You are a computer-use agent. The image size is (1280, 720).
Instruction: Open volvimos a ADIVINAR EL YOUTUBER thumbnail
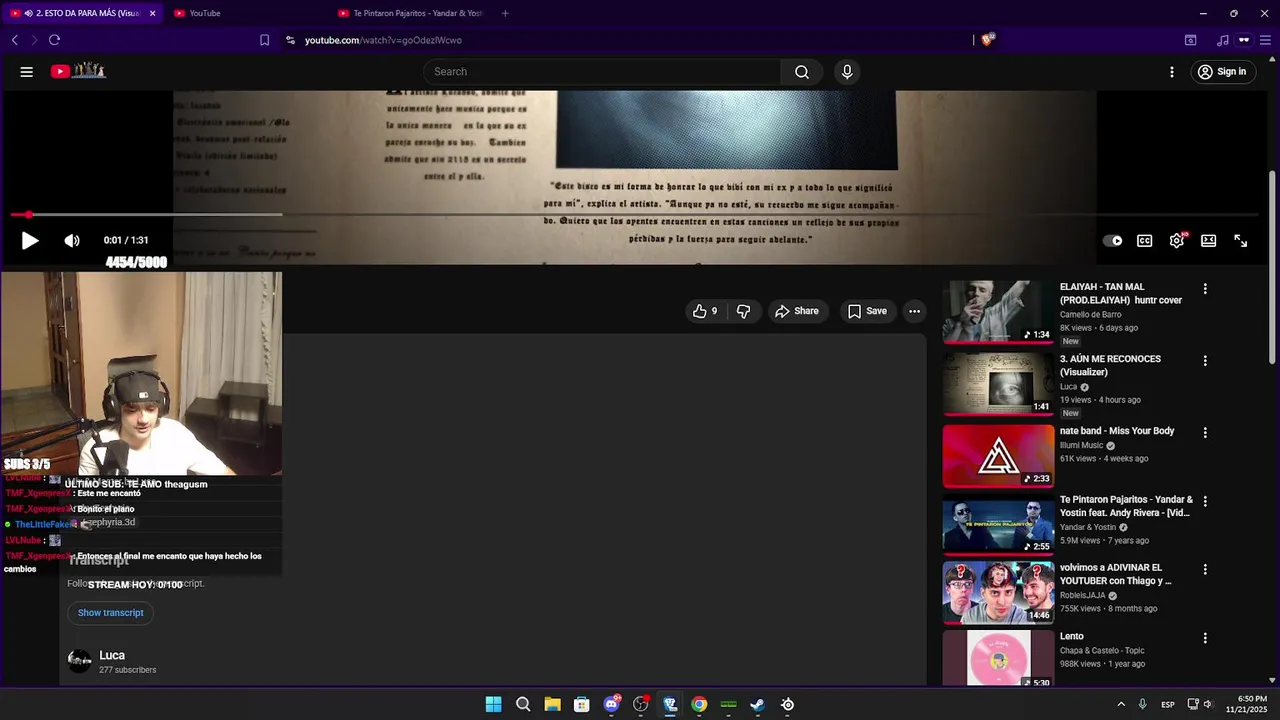coord(998,592)
